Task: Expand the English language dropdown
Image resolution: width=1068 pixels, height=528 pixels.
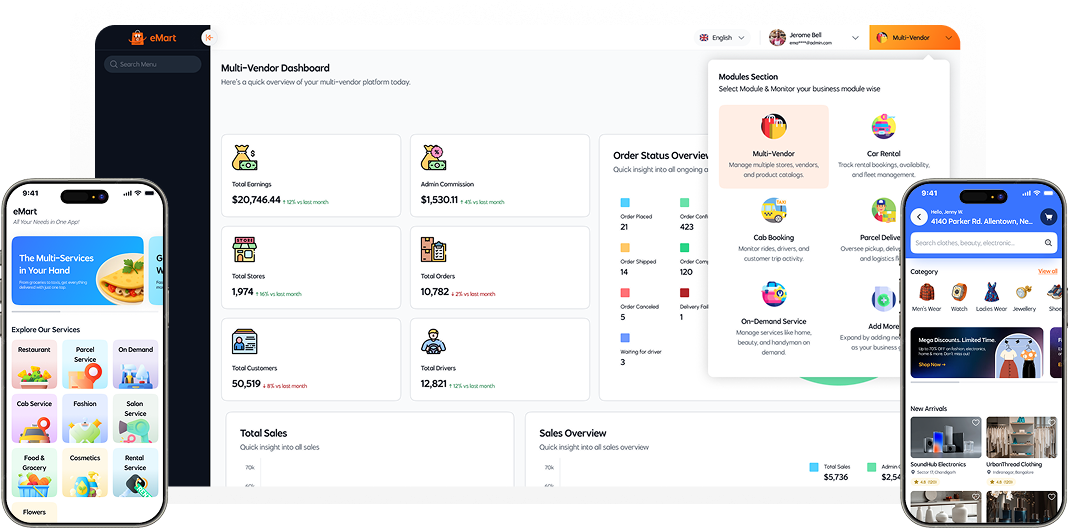Action: pos(723,38)
